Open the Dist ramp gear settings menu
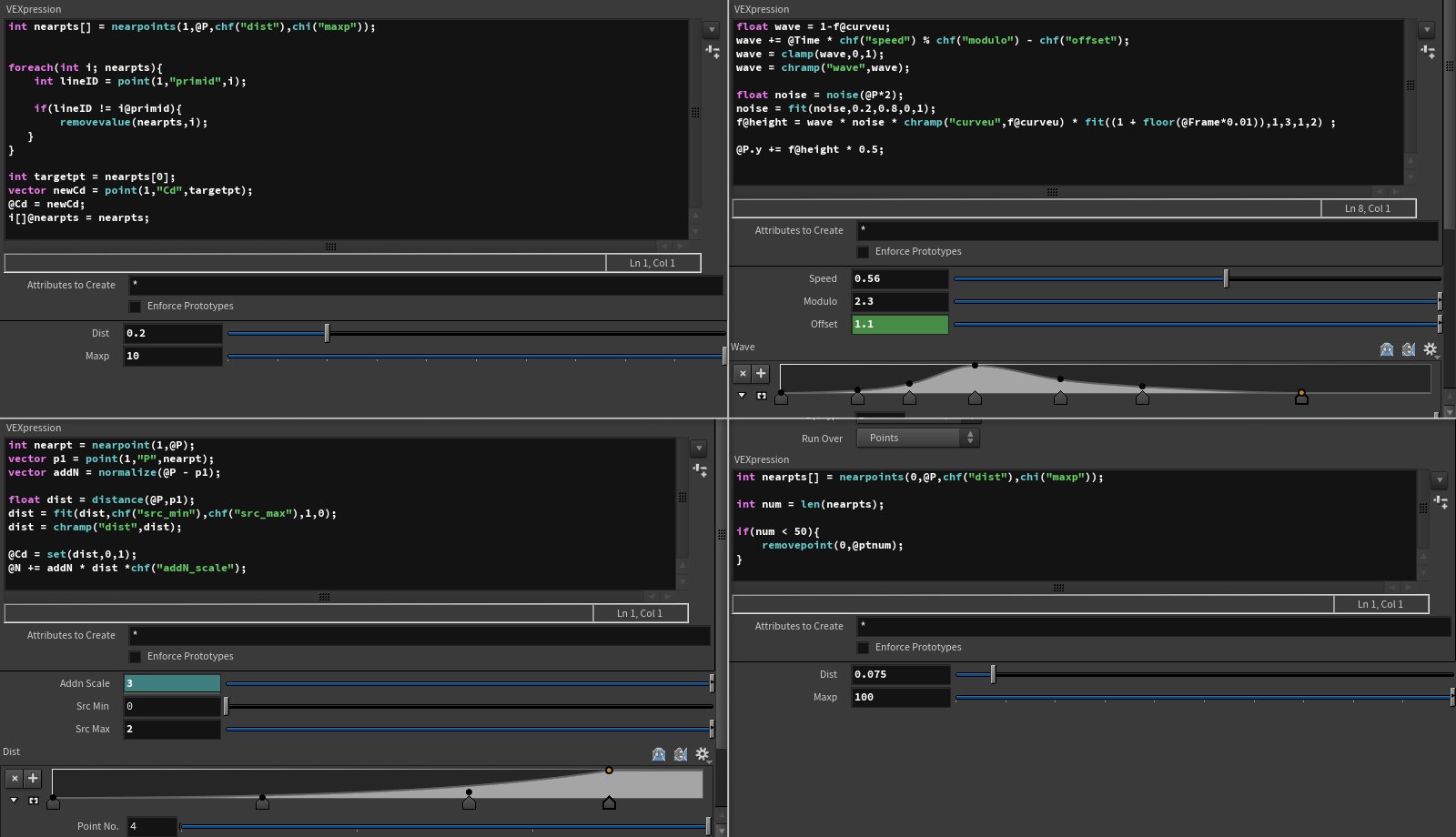1456x837 pixels. [x=703, y=754]
